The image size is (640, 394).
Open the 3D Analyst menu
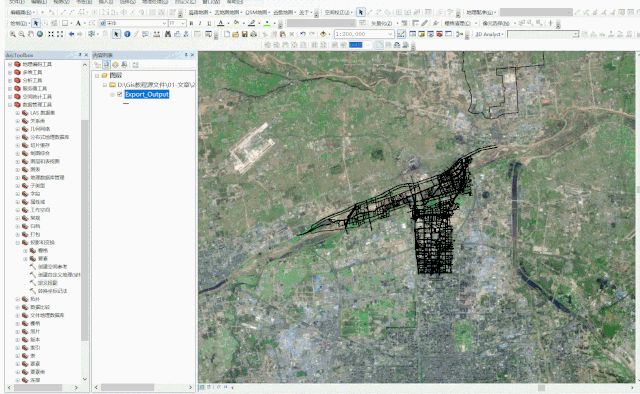(x=489, y=34)
